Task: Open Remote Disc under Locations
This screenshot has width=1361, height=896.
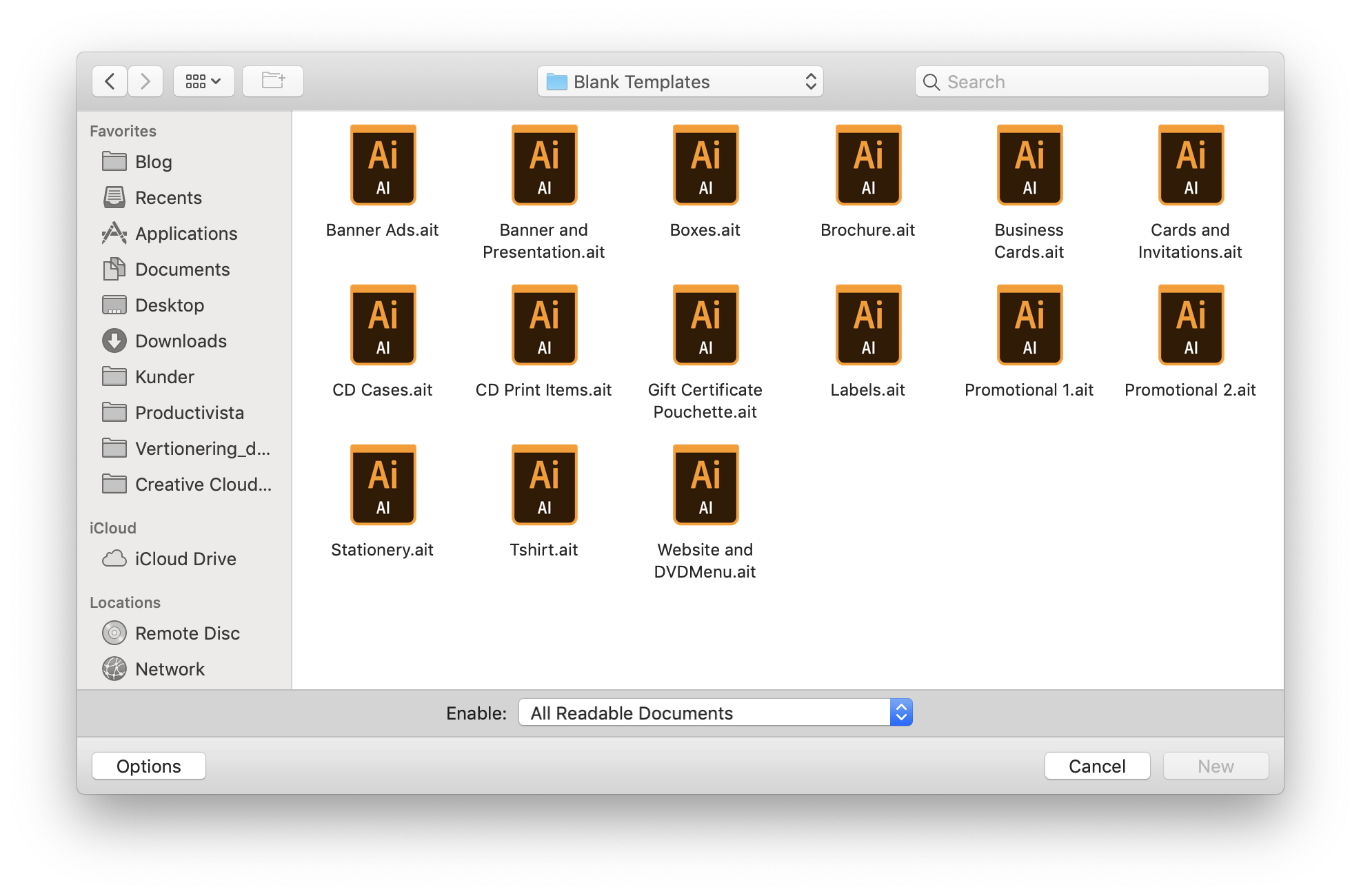Action: click(x=185, y=633)
